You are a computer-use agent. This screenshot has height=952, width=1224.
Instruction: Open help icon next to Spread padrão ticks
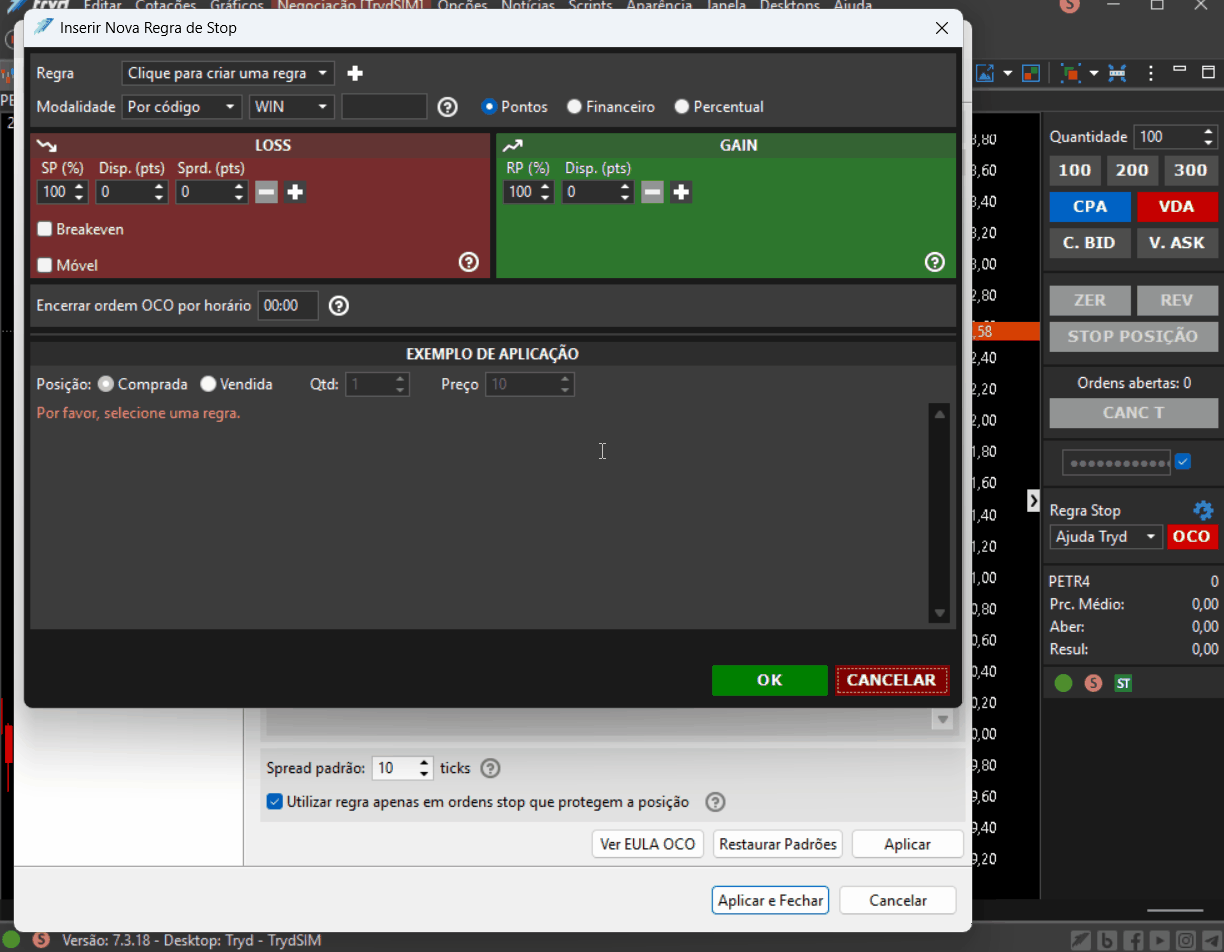point(490,769)
